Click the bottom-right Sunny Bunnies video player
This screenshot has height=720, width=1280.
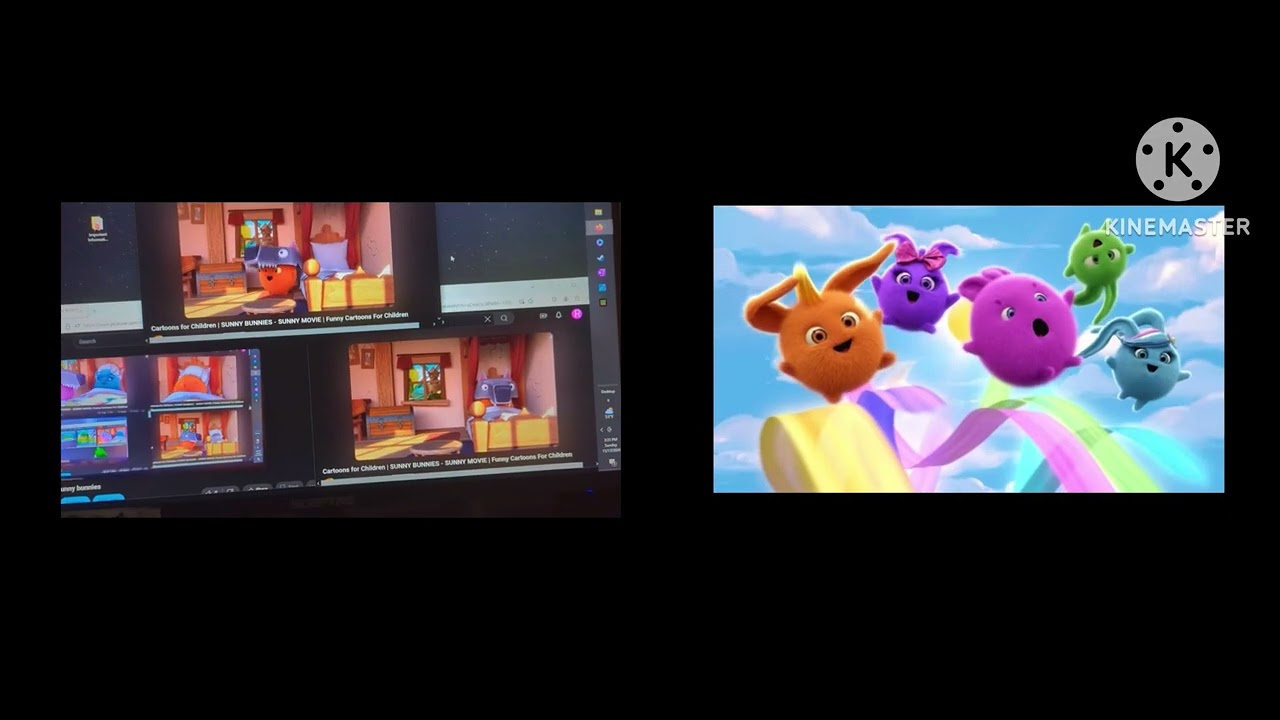point(452,397)
